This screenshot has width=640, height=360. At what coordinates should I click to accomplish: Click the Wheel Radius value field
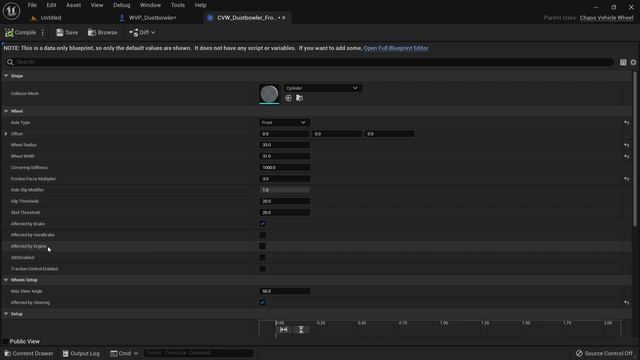284,145
